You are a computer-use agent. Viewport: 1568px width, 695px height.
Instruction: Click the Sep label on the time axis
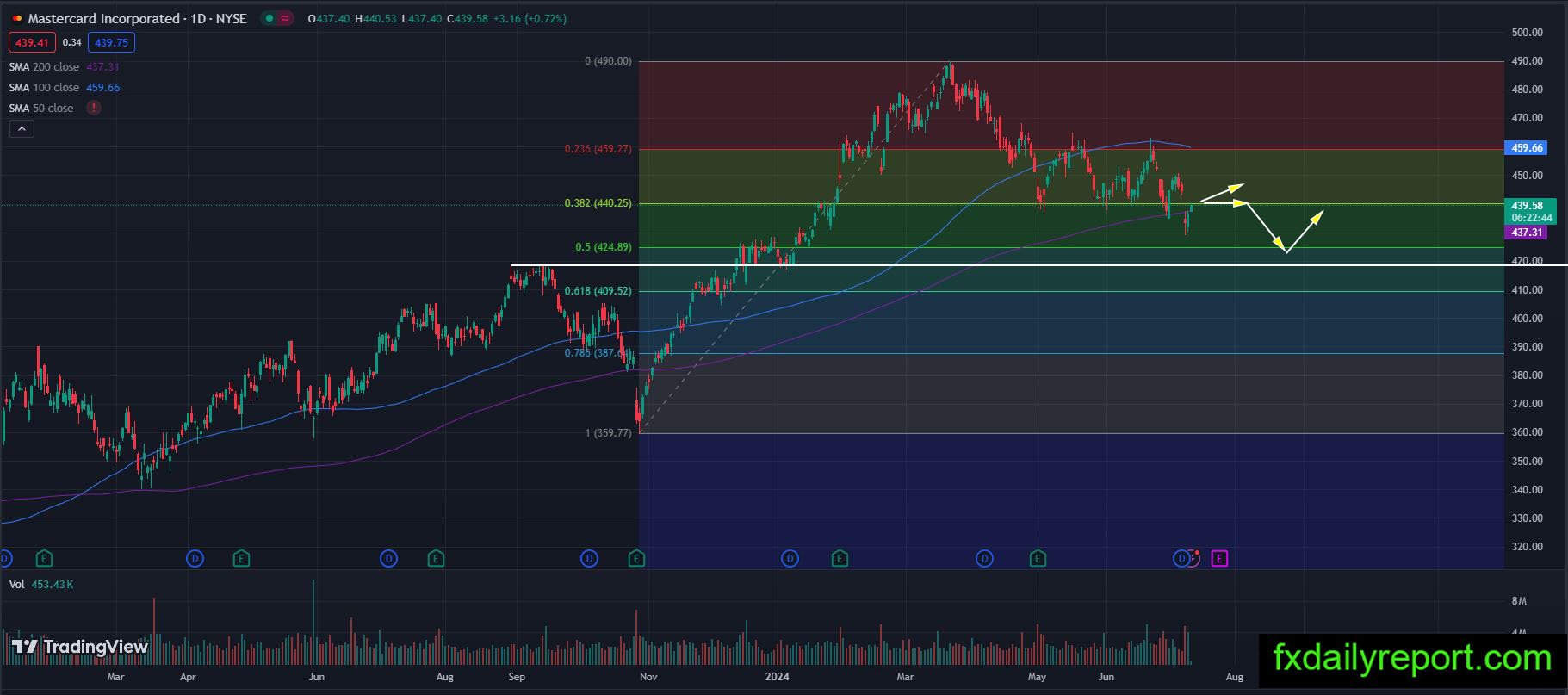(x=517, y=677)
